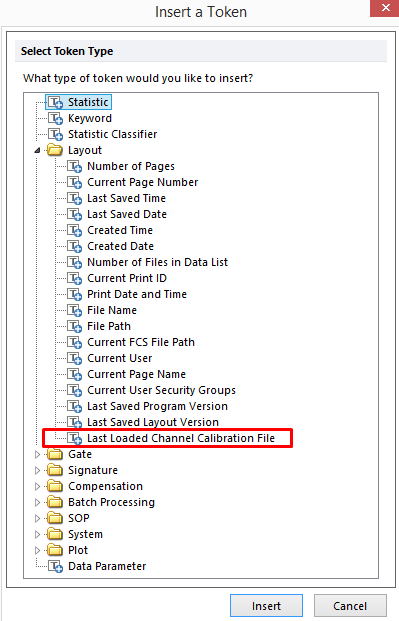The height and width of the screenshot is (621, 399).
Task: Click the Print Date and Time icon
Action: [74, 294]
